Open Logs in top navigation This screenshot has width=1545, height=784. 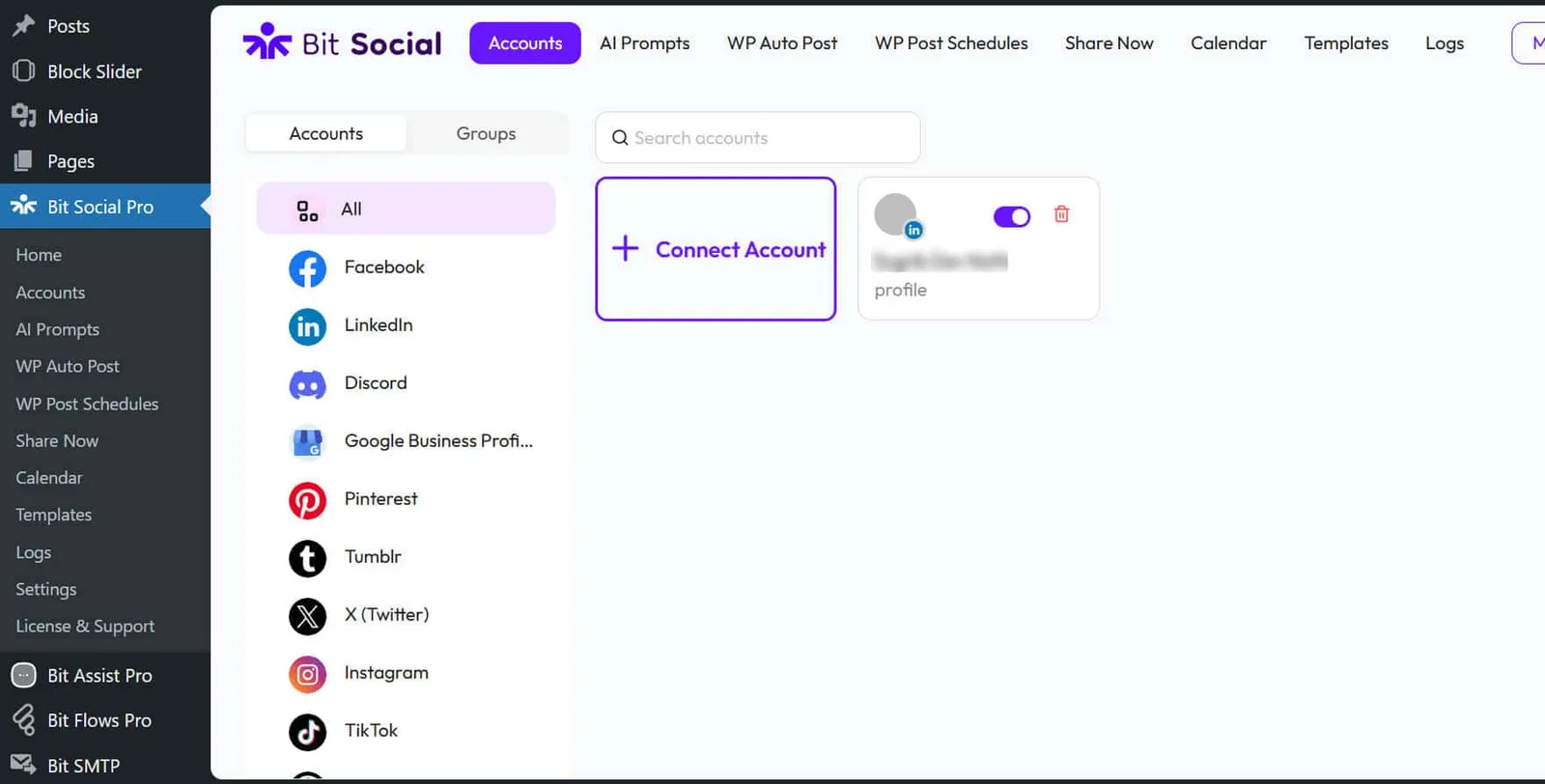(1445, 43)
